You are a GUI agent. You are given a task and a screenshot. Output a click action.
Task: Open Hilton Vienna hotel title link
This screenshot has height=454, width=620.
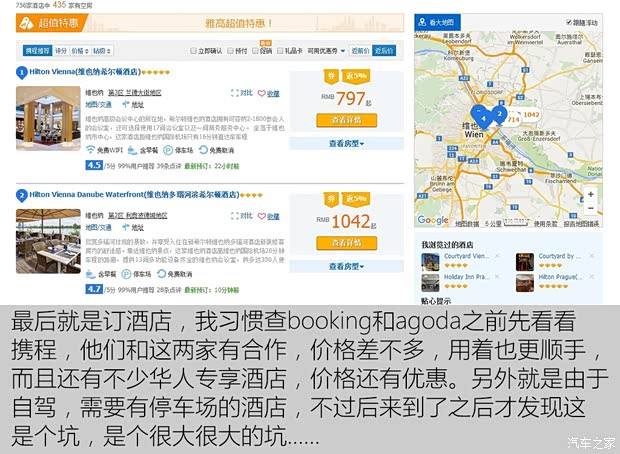pos(85,72)
